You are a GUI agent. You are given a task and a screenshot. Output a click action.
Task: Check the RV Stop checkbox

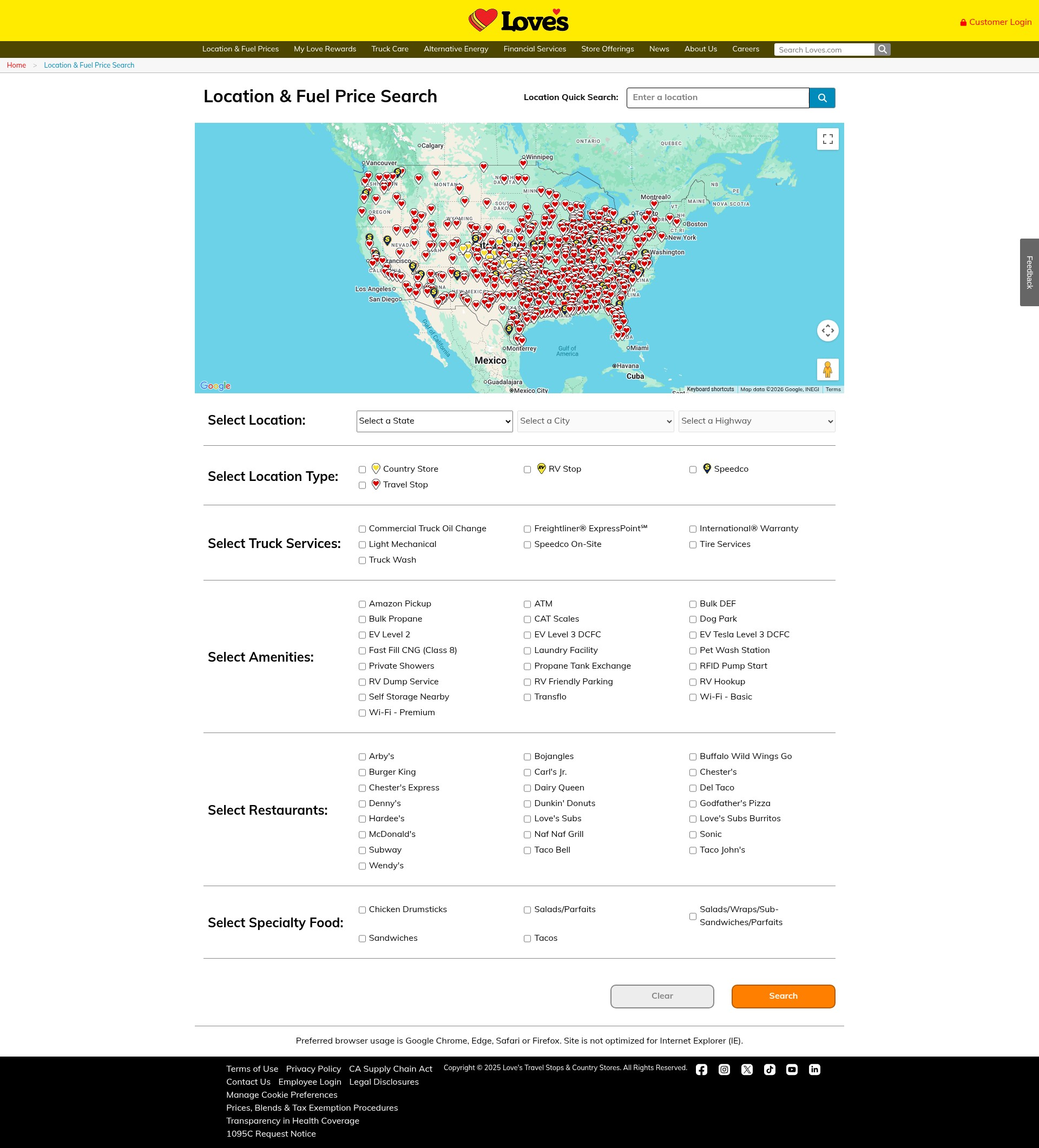click(528, 470)
